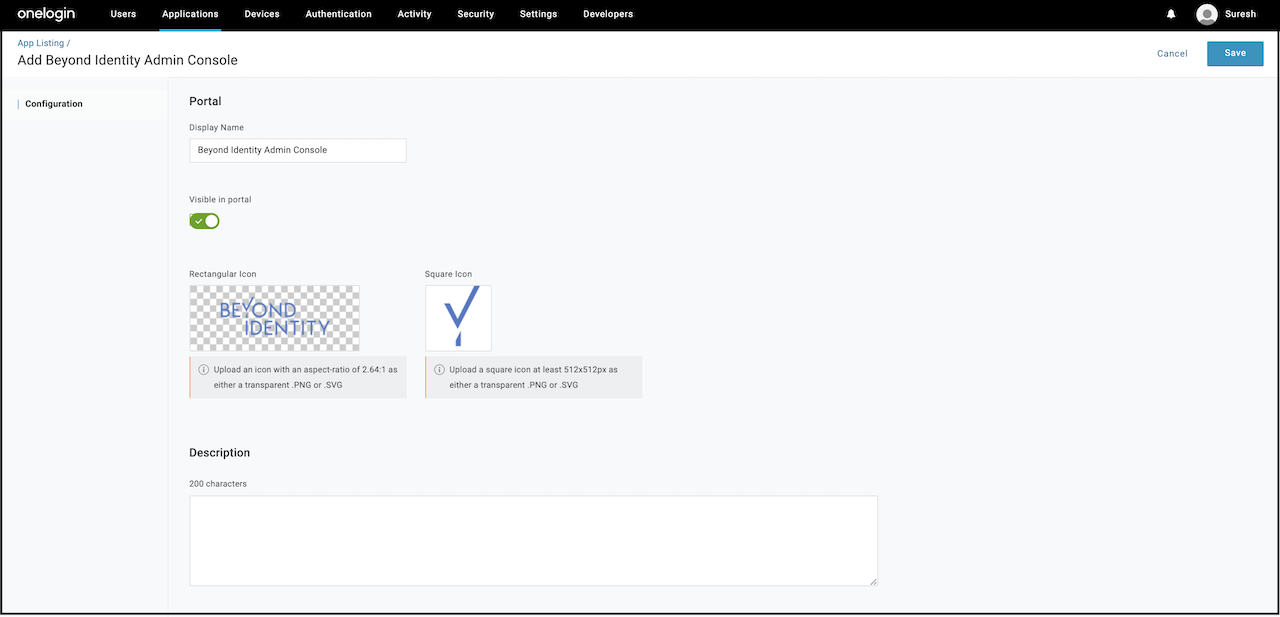
Task: Click the info icon beside rectangular icon hint
Action: 204,369
